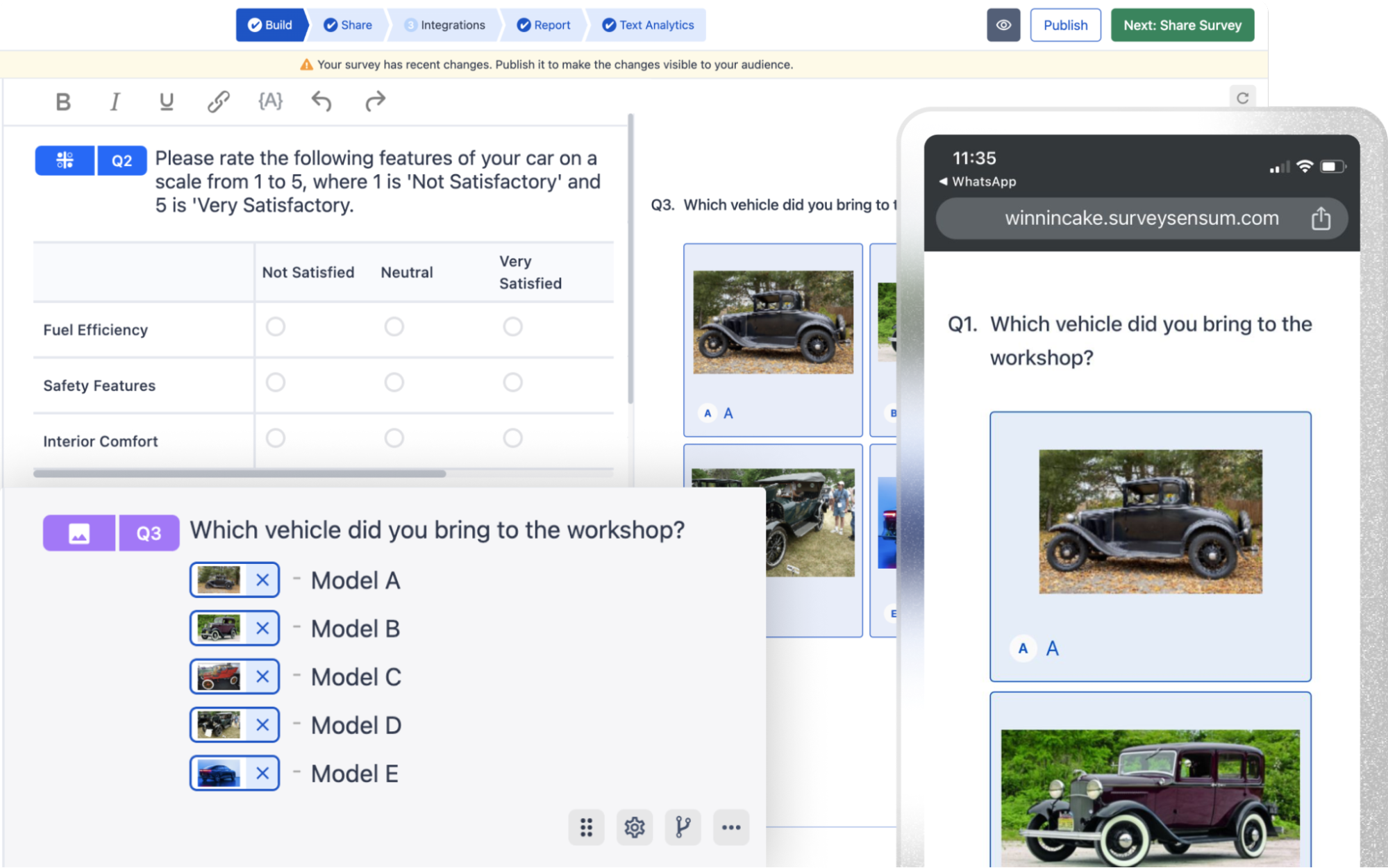This screenshot has width=1388, height=868.
Task: Remove the Model C image option
Action: [263, 676]
